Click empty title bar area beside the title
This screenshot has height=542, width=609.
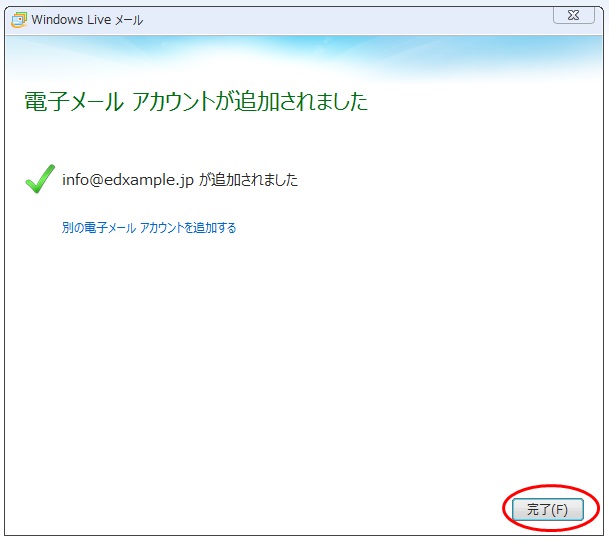tap(350, 19)
